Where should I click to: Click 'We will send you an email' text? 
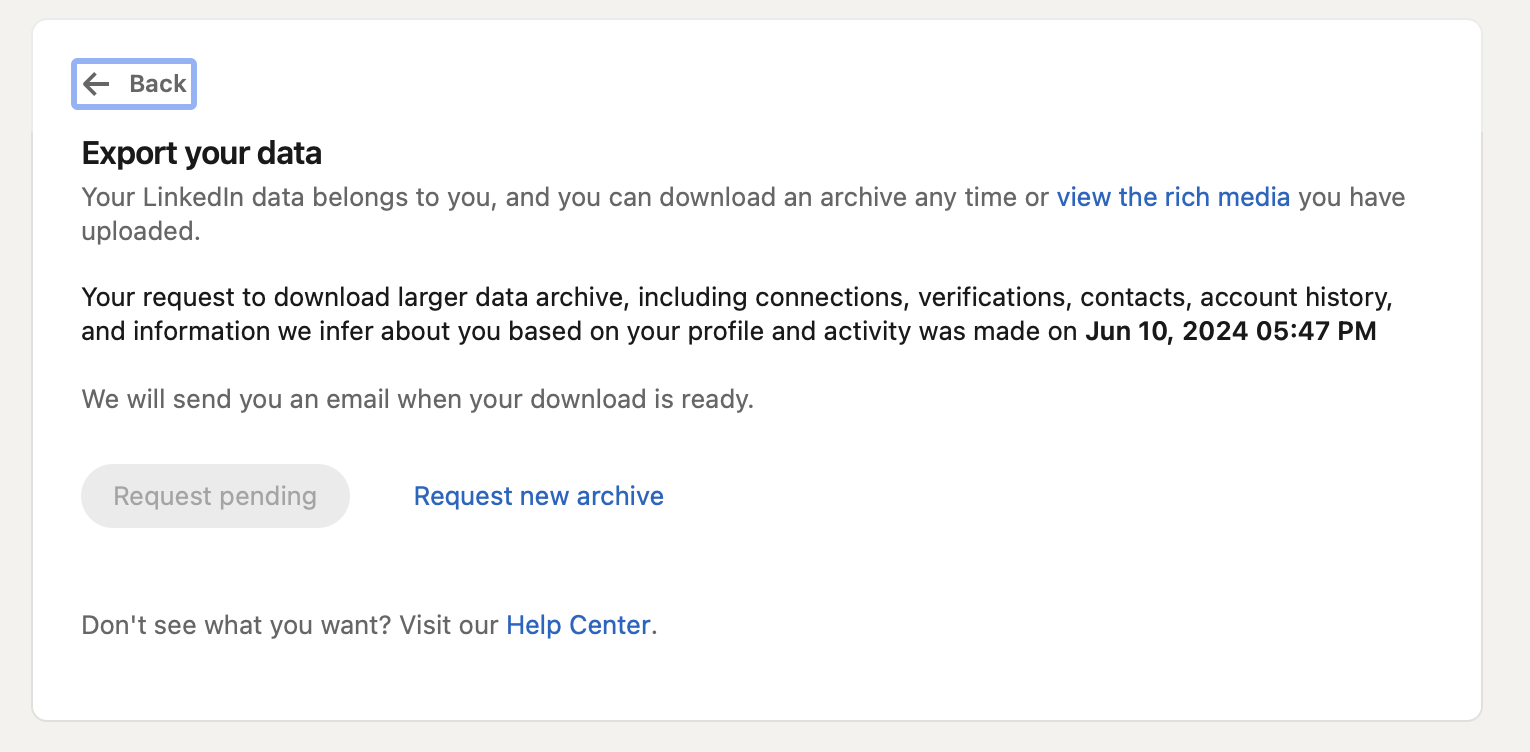click(x=418, y=400)
